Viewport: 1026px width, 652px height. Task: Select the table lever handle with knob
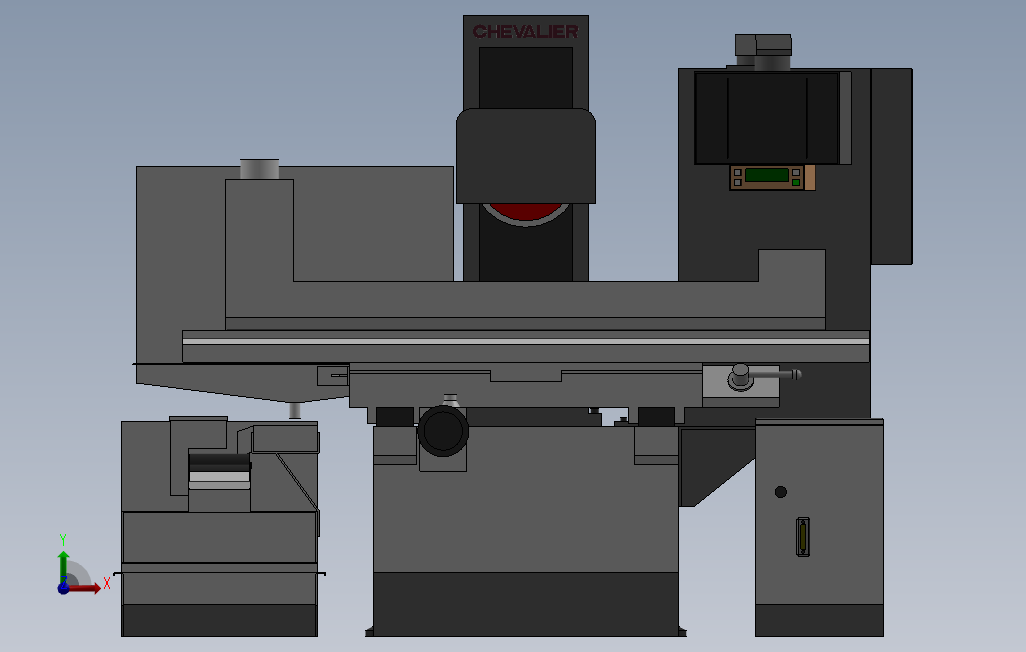[x=764, y=376]
